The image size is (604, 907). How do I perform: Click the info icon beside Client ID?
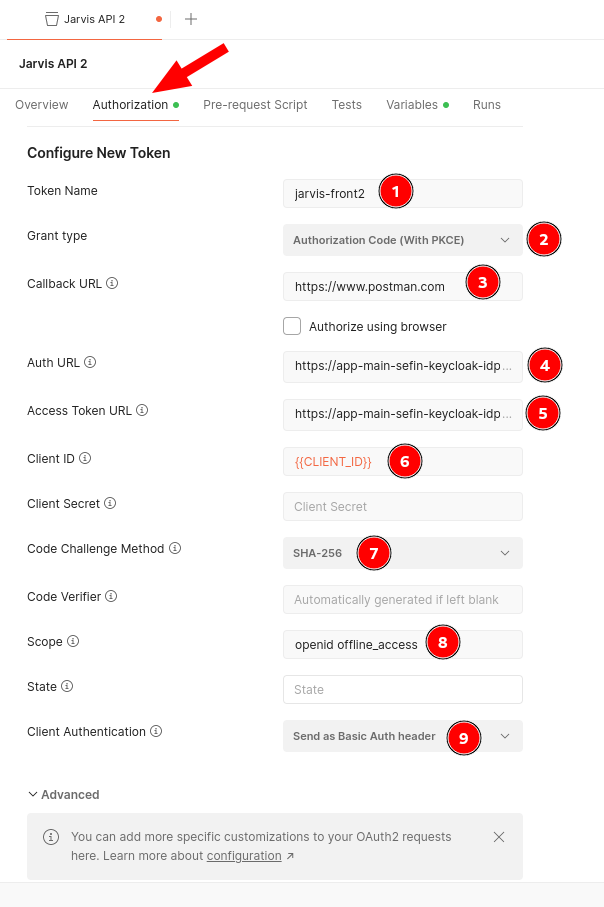[85, 458]
